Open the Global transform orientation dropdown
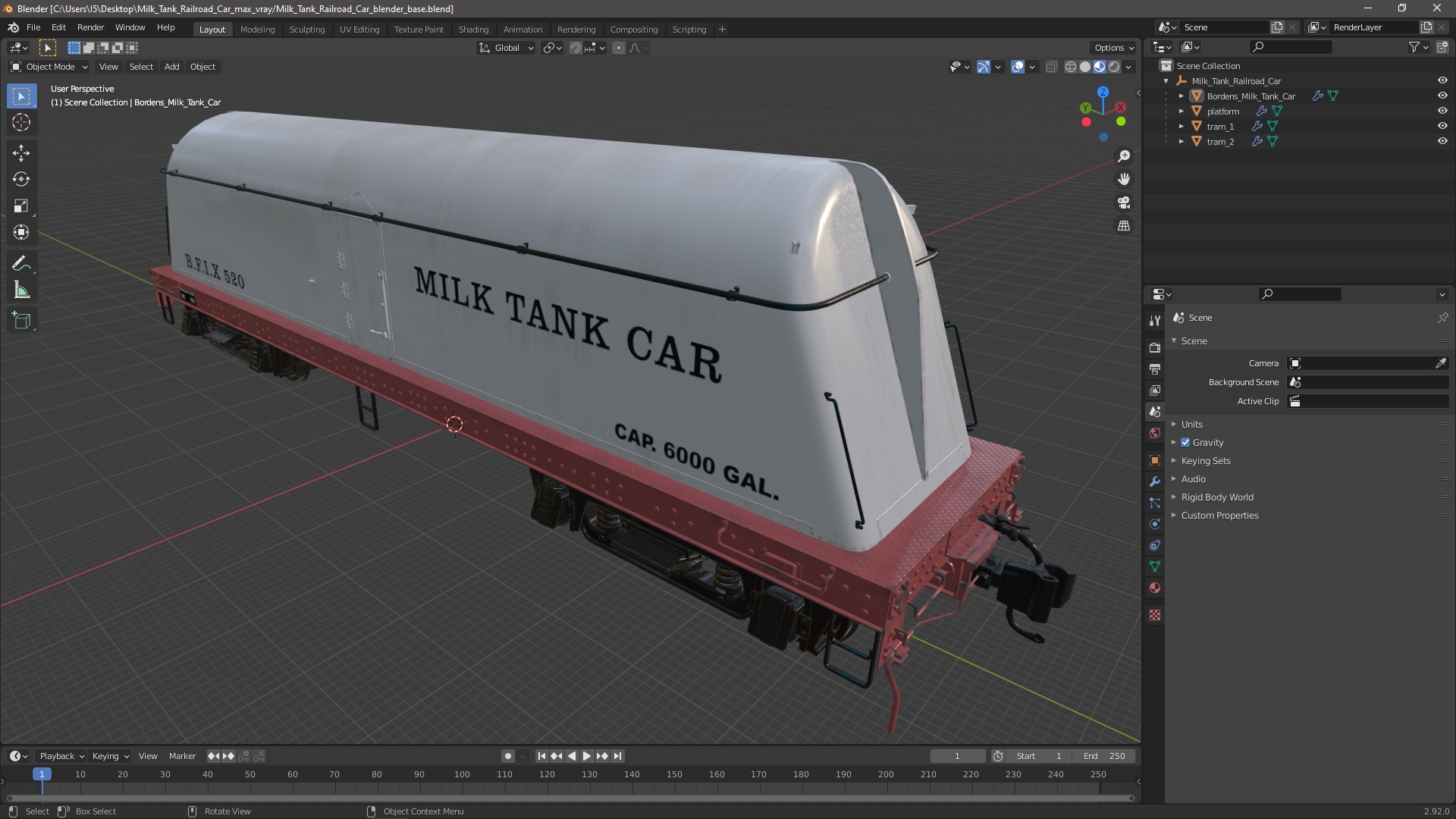Image resolution: width=1456 pixels, height=819 pixels. click(507, 48)
